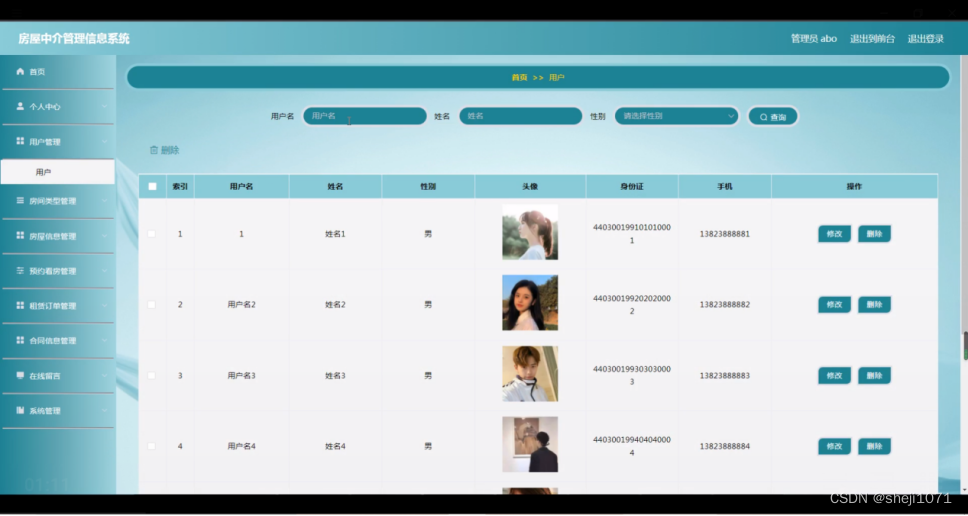Click 修改 for the 用户名2 row
The height and width of the screenshot is (516, 968).
[834, 304]
